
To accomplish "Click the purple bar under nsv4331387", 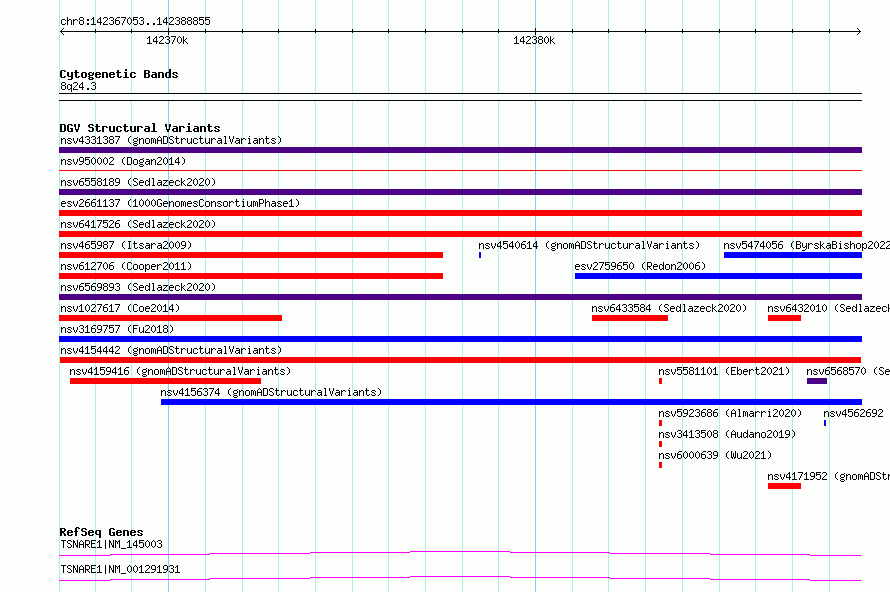I will (x=460, y=150).
